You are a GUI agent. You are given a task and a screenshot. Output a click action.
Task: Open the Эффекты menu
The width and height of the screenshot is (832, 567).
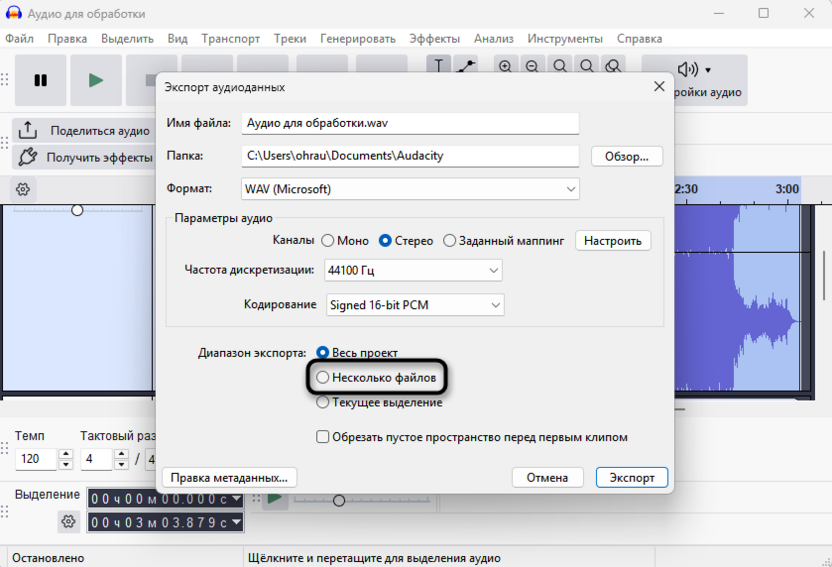(x=435, y=39)
